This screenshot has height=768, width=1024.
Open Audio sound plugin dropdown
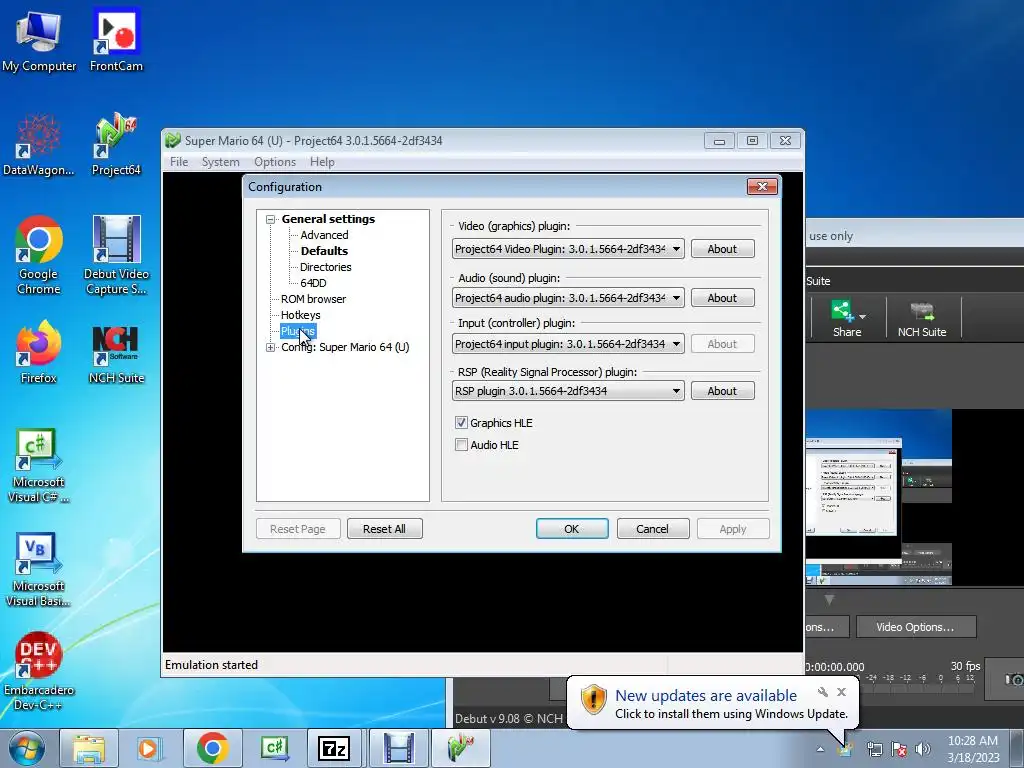point(568,298)
